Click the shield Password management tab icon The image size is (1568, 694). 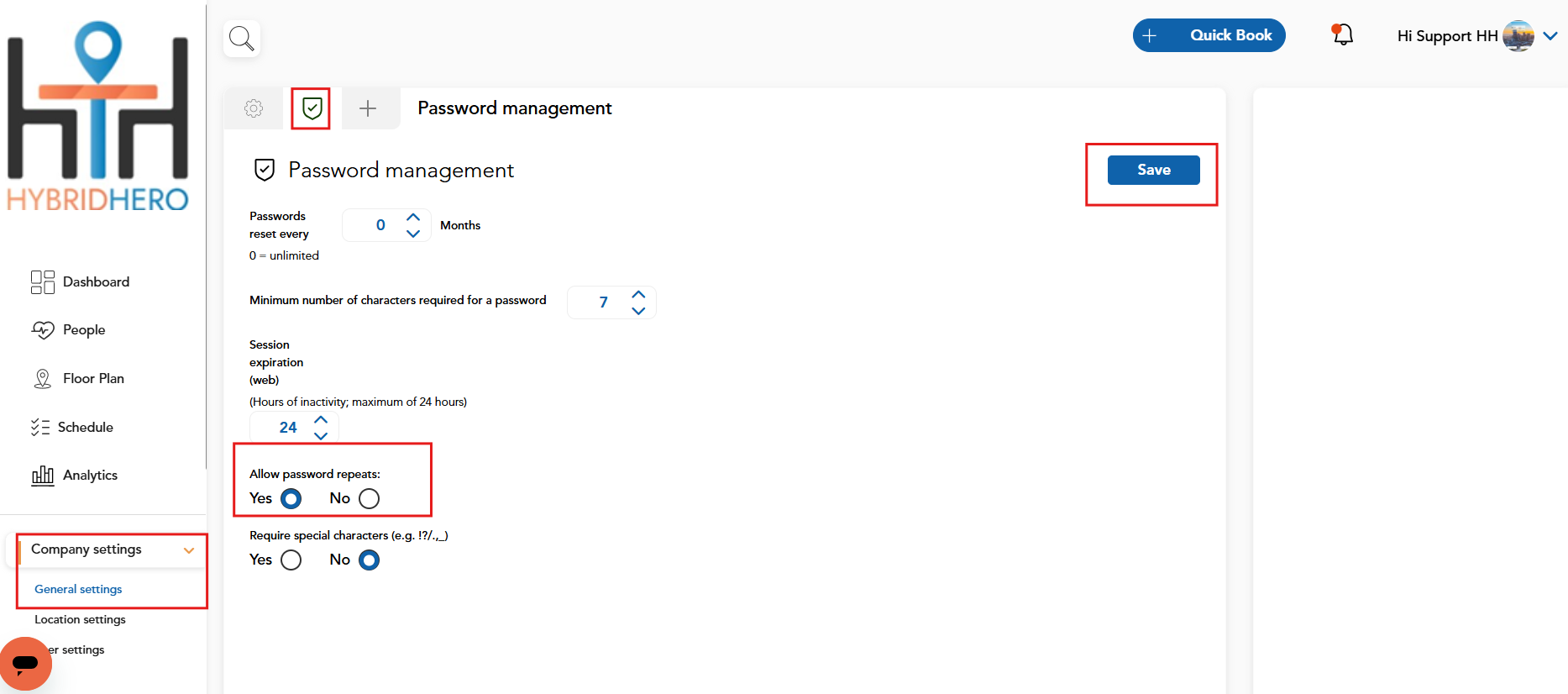coord(311,108)
